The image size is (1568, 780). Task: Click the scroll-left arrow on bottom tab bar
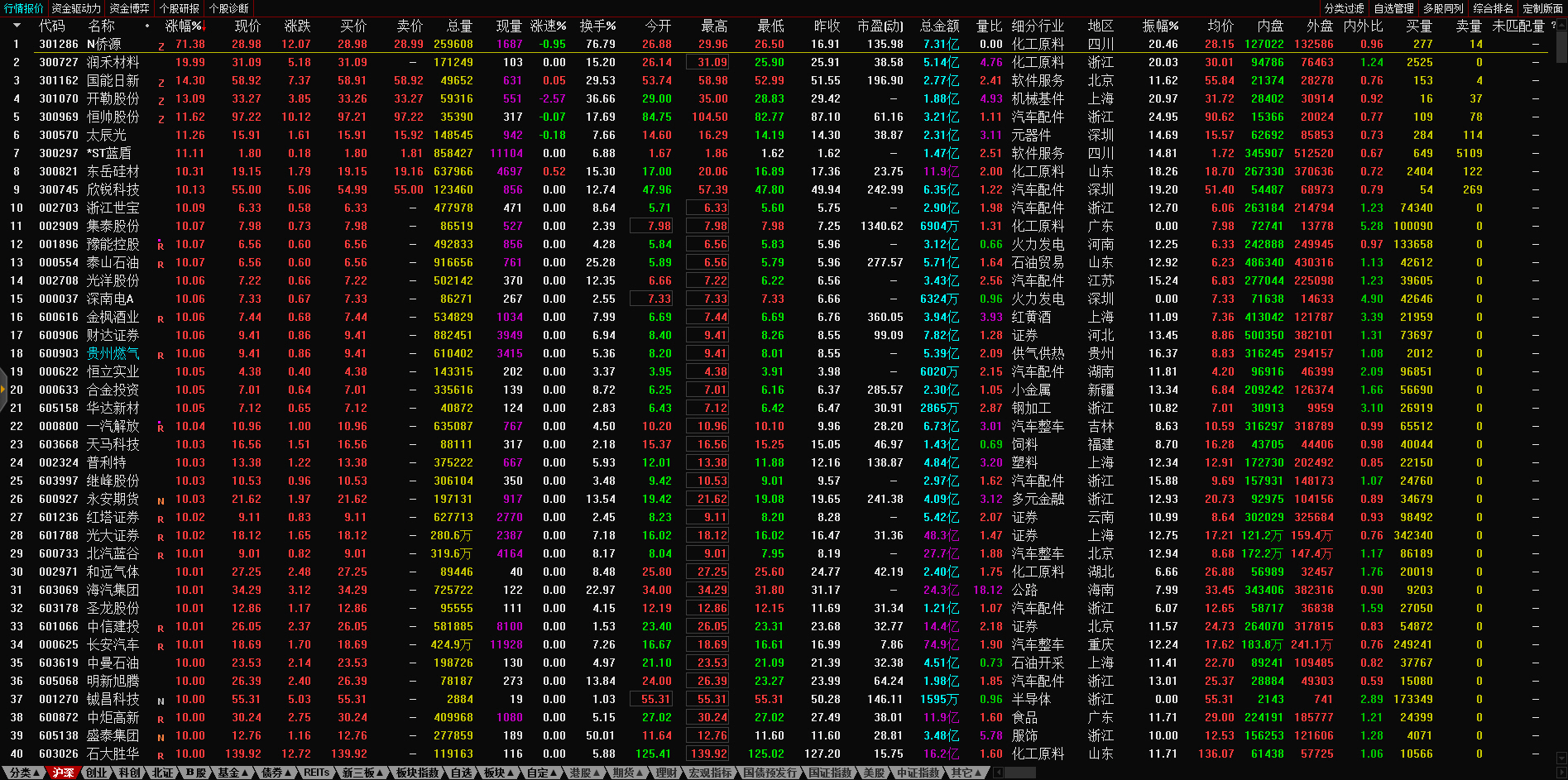998,773
